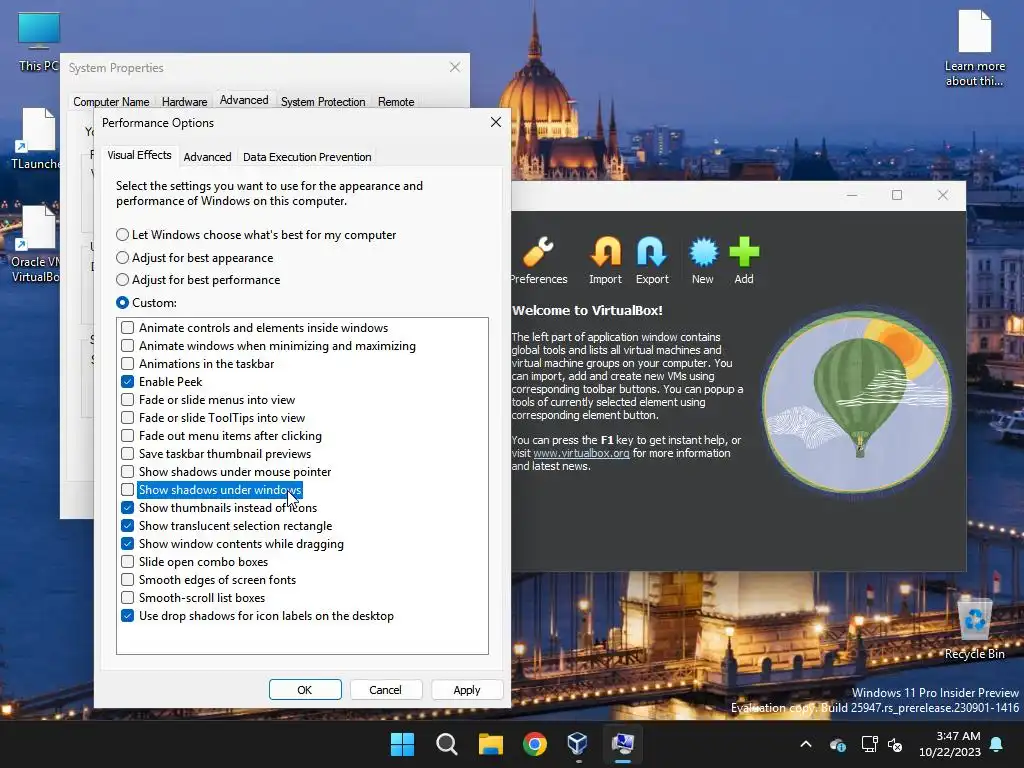The image size is (1024, 768).
Task: Enable 'Animate controls and elements inside windows'
Action: click(x=127, y=327)
